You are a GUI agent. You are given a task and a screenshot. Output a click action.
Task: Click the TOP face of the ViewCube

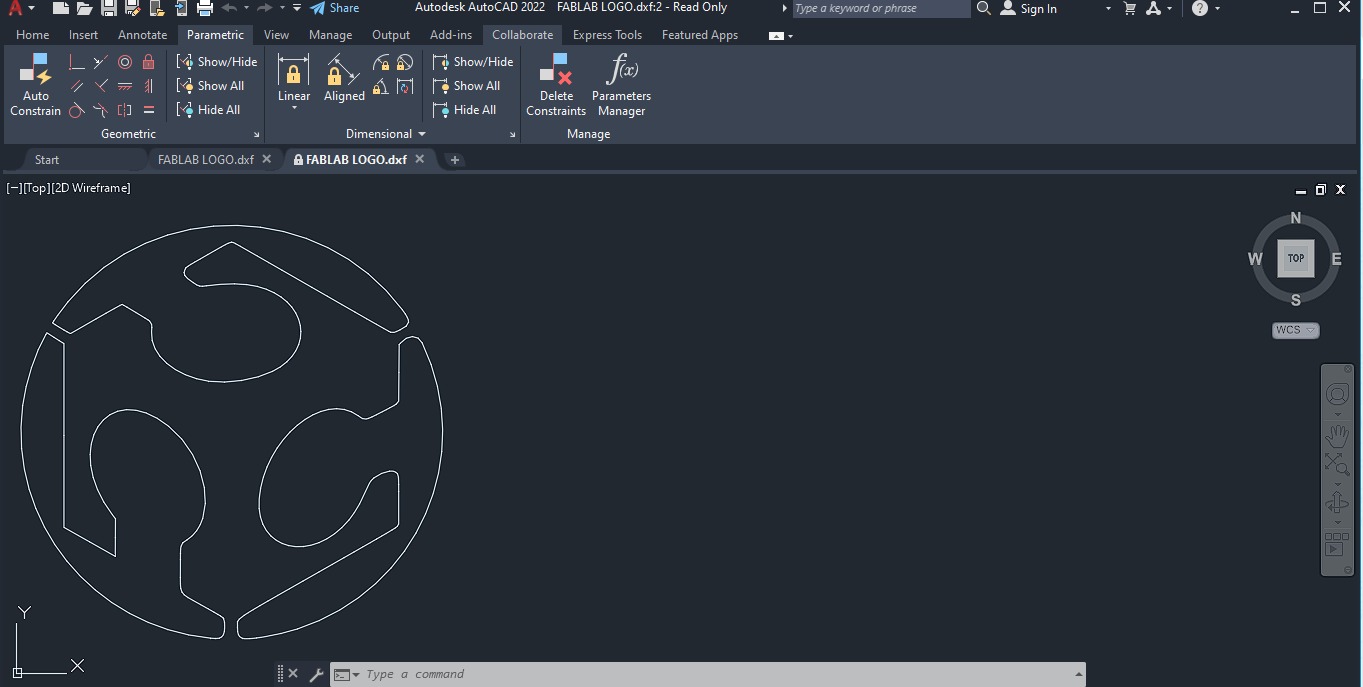point(1295,258)
